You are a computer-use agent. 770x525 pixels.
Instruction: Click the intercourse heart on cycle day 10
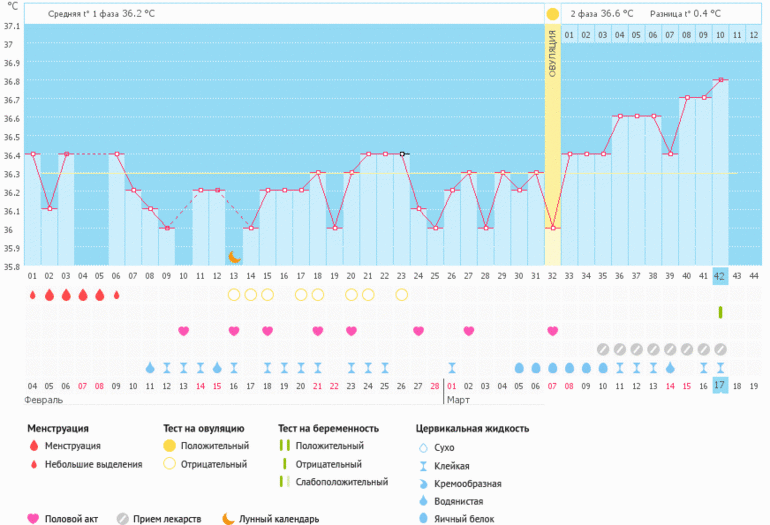click(184, 331)
